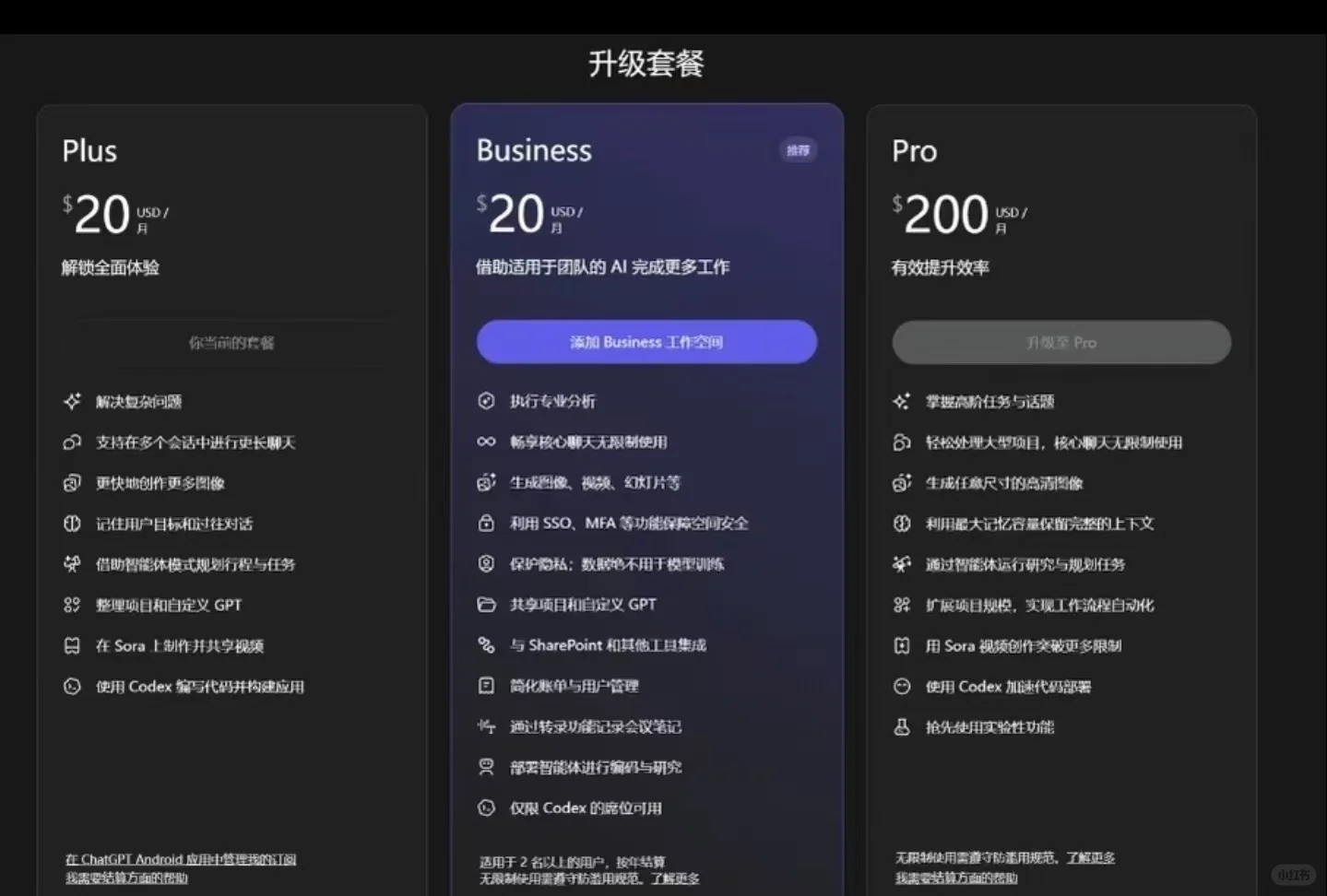Viewport: 1327px width, 896px height.
Task: Click the infinity icon beside "畅享核心聊天无限制使用"
Action: pyautogui.click(x=486, y=442)
